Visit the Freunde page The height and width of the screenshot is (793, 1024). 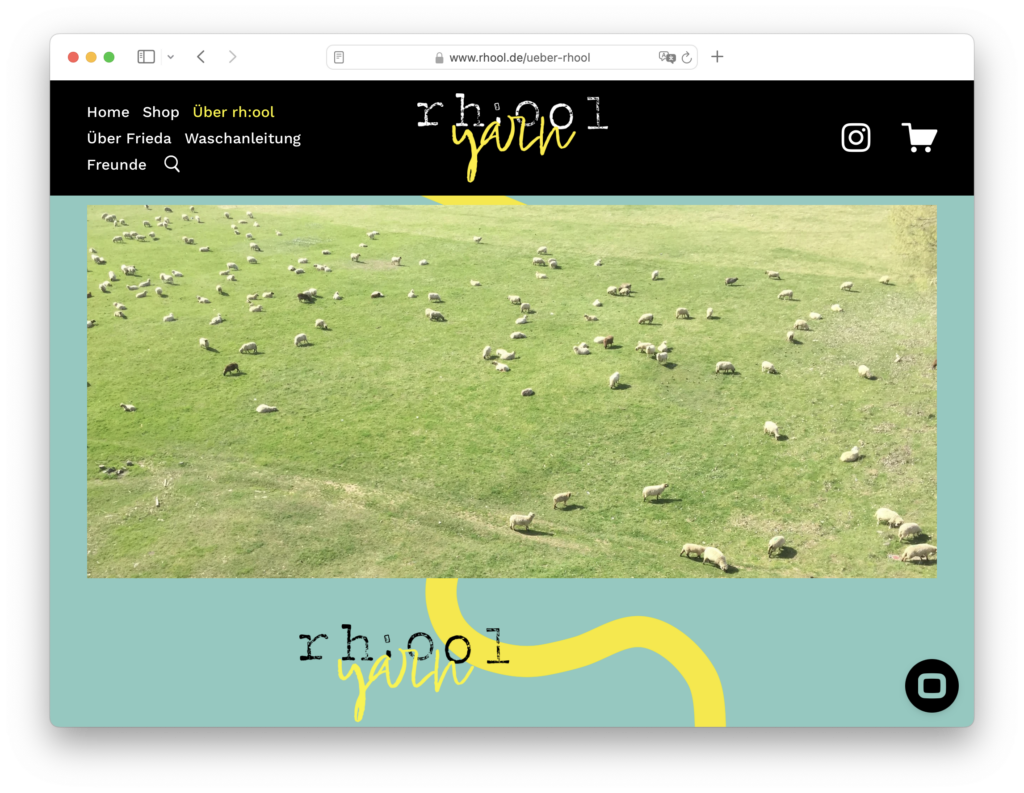coord(116,164)
